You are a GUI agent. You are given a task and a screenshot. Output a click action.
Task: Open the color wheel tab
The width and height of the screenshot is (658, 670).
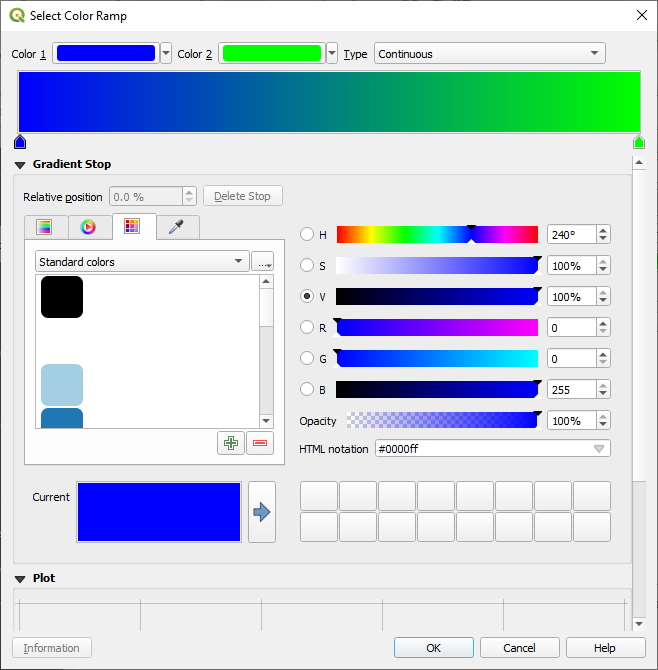coord(88,227)
